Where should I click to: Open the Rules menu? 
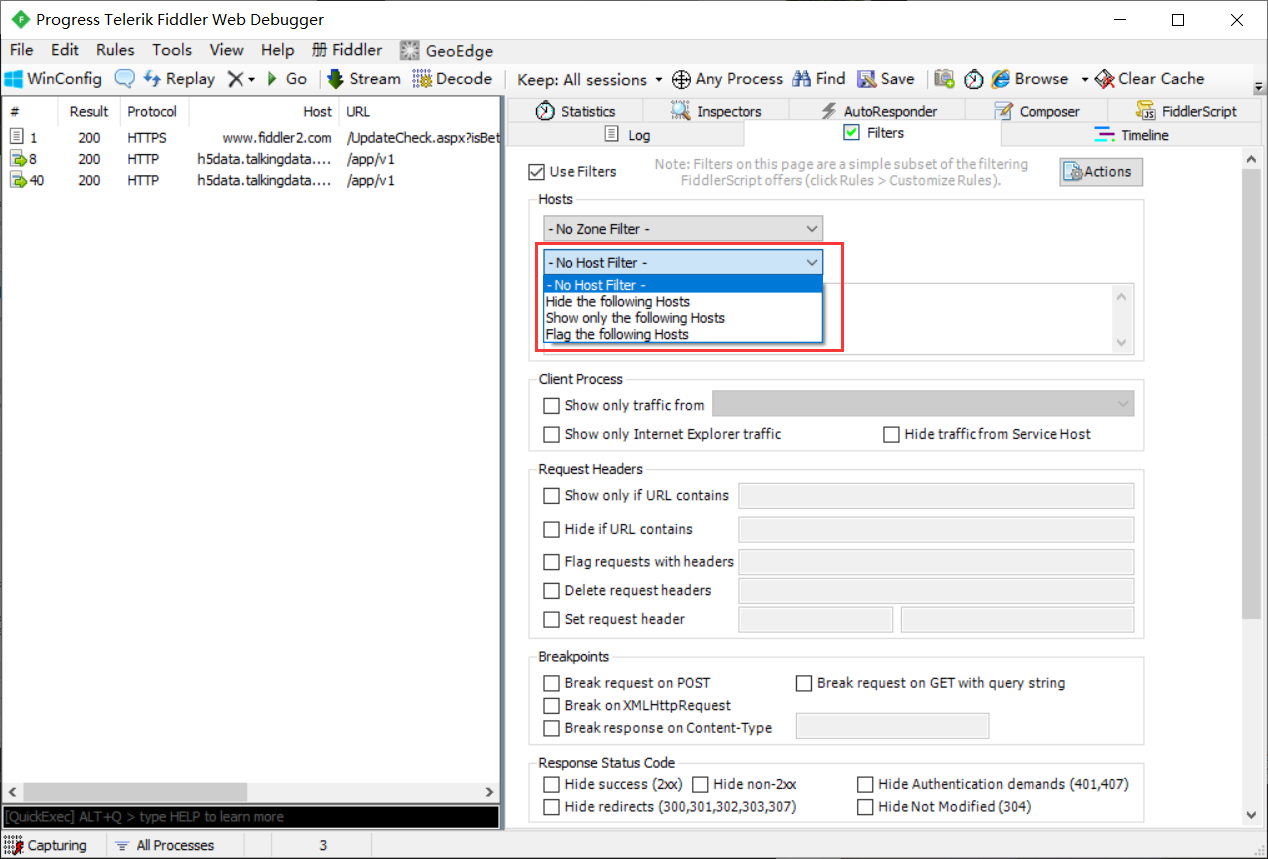pos(115,50)
